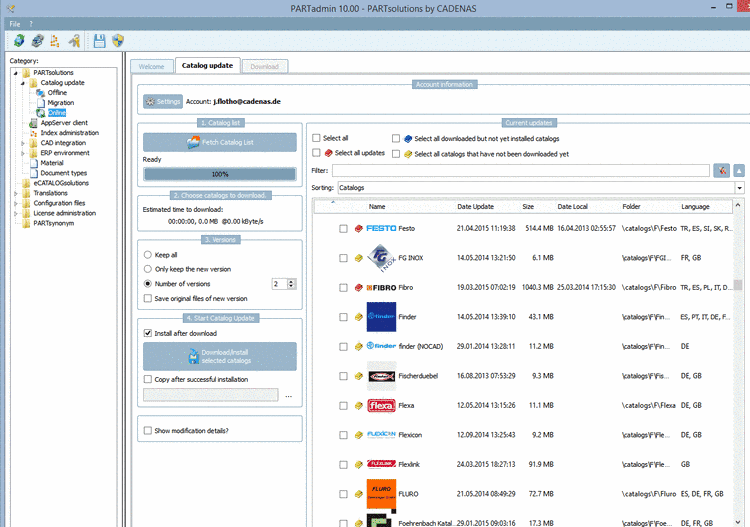Uncheck Install after download
750x527 pixels.
pos(148,333)
